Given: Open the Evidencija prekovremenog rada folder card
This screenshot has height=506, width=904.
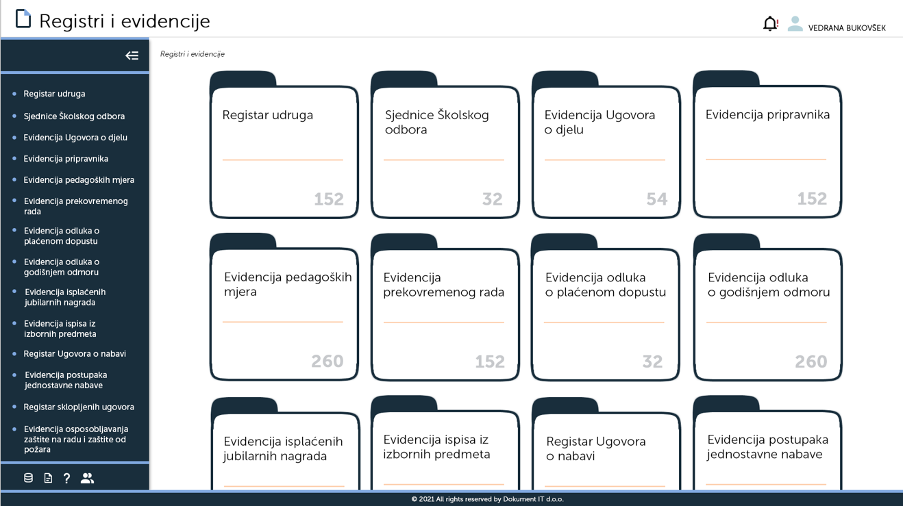Looking at the screenshot, I should (444, 308).
